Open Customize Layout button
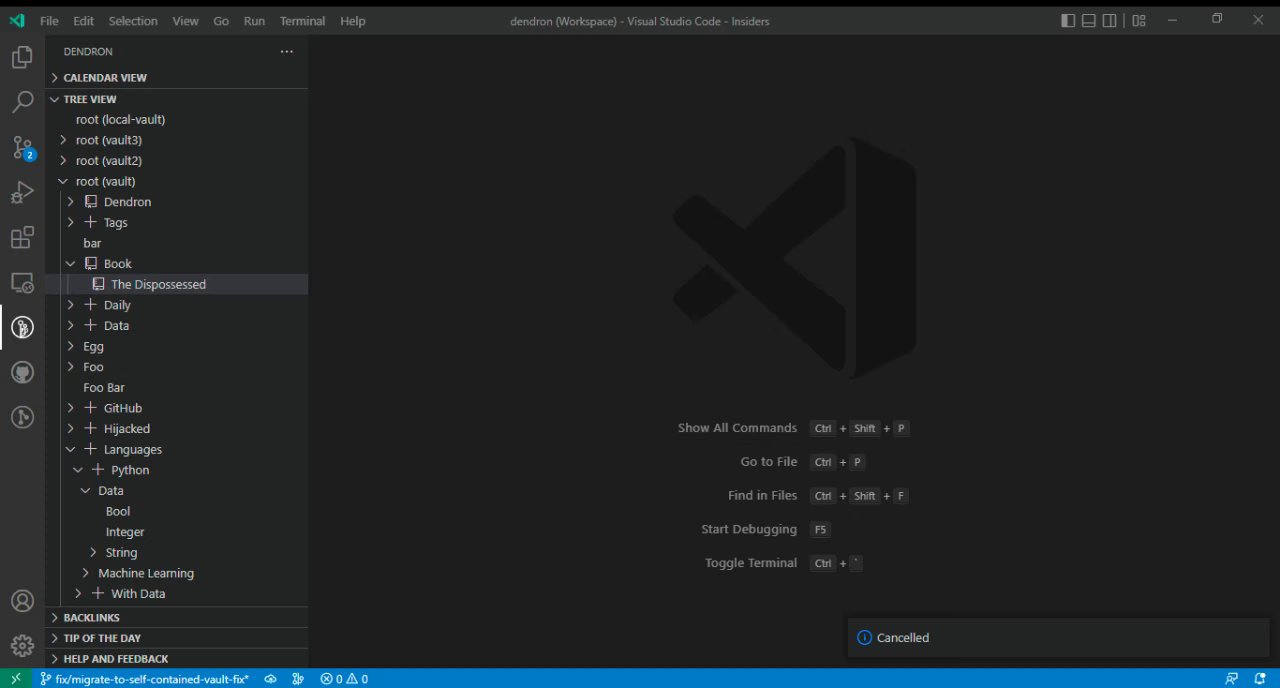This screenshot has width=1280, height=688. coord(1139,21)
